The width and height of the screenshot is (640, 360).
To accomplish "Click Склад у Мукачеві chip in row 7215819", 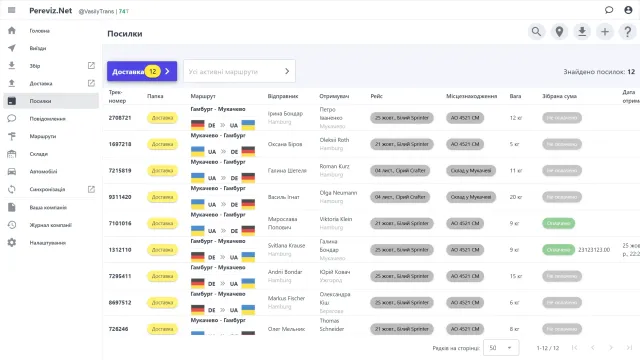I will [x=471, y=171].
